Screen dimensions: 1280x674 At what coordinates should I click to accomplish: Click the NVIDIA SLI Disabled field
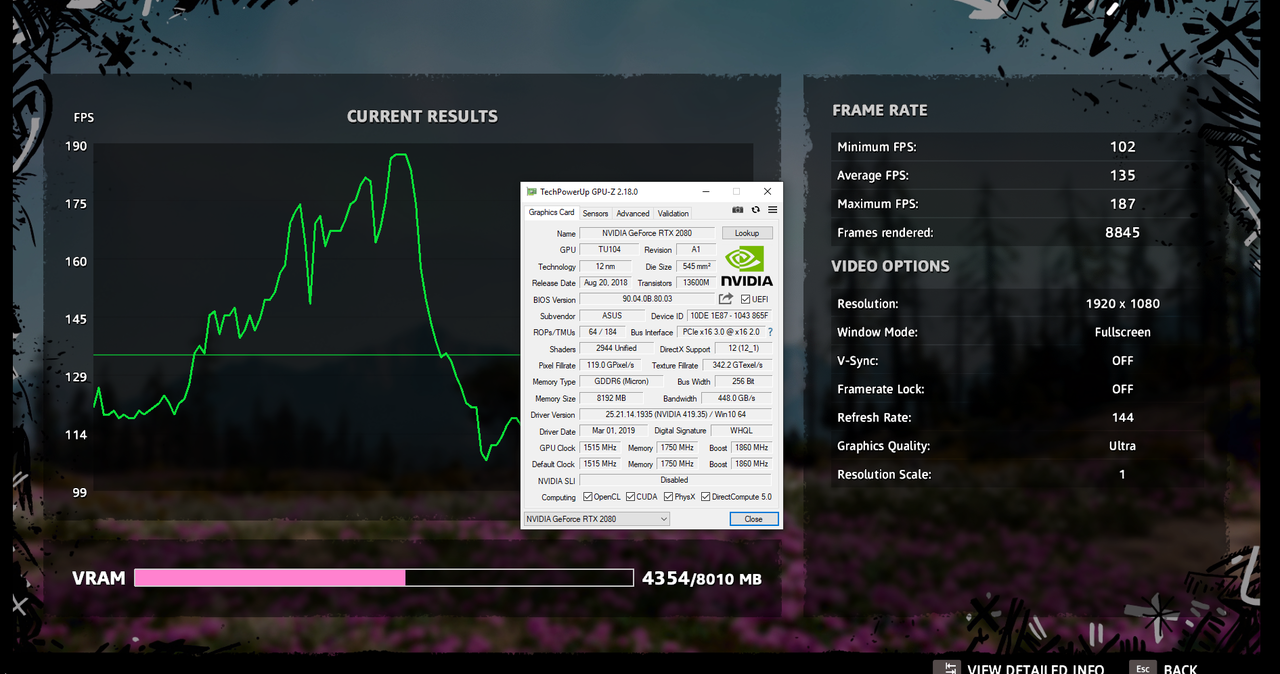click(x=674, y=480)
